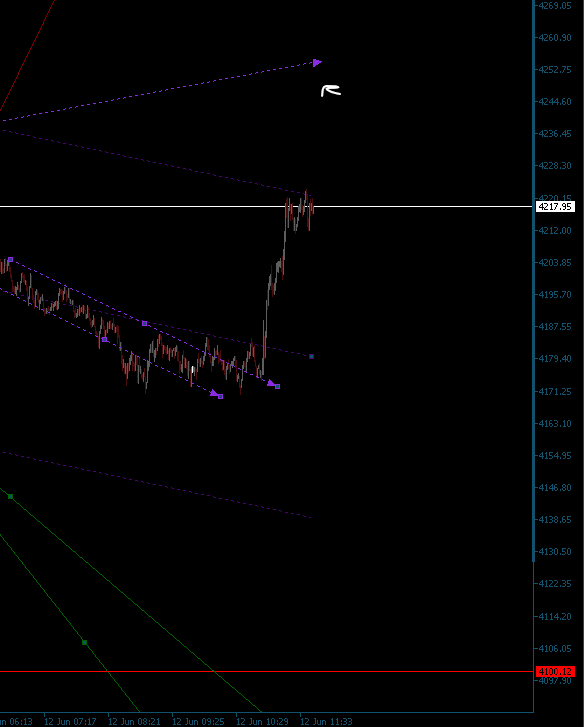This screenshot has height=727, width=584.
Task: Click the purple anchor point on the lower channel line
Action: click(104, 339)
